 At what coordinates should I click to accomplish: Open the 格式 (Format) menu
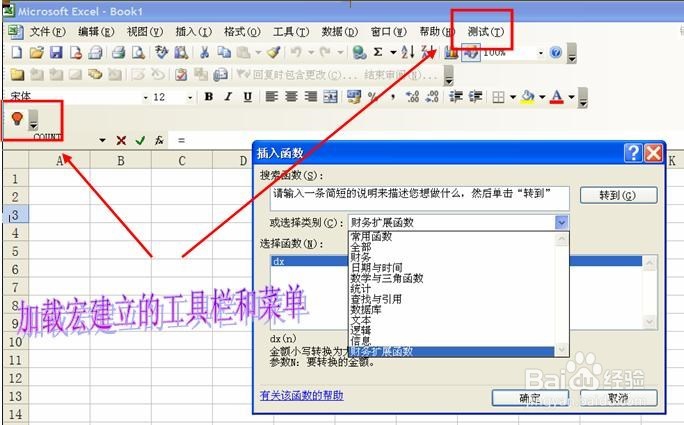pyautogui.click(x=242, y=32)
